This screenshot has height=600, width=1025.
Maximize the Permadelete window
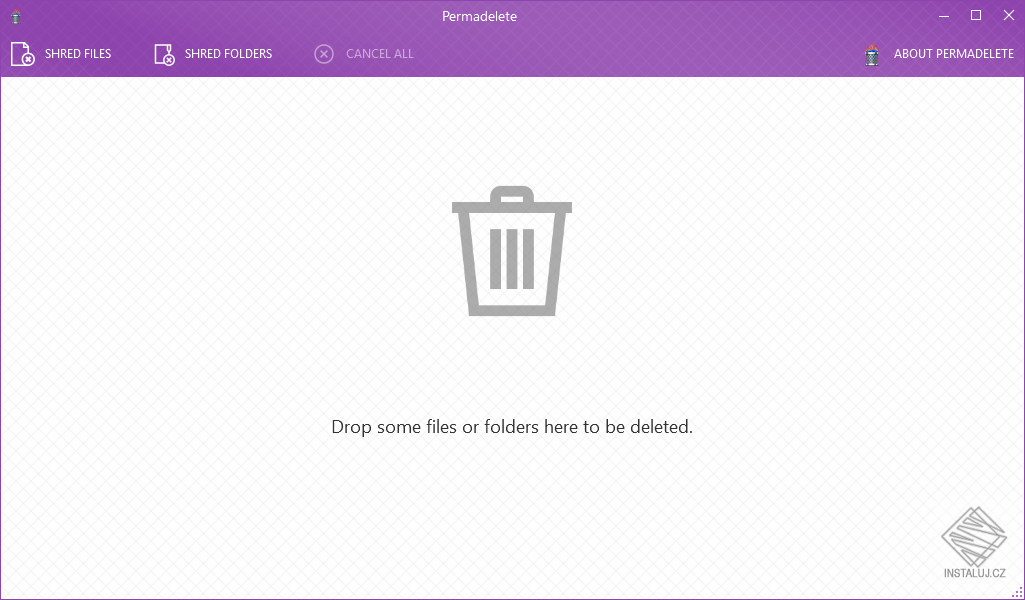pos(976,16)
